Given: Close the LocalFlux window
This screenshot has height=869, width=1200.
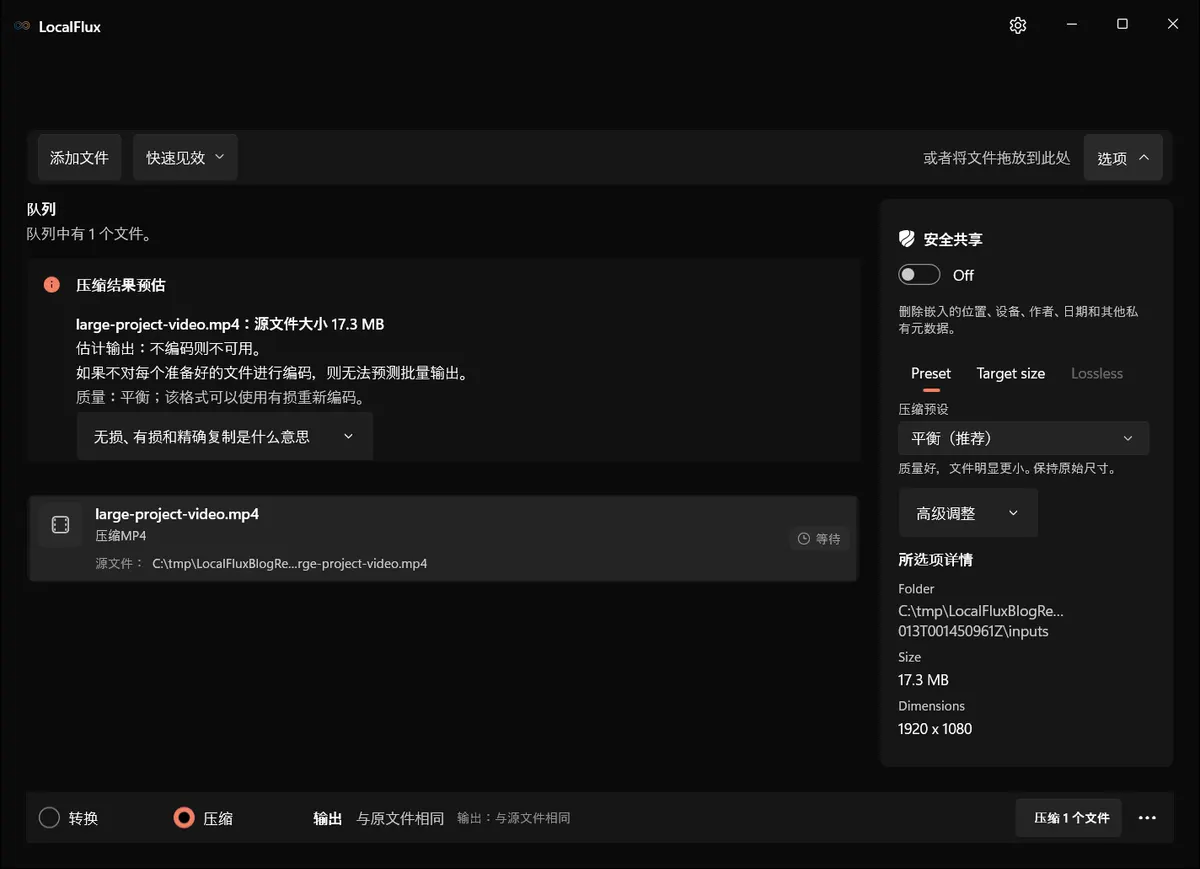Looking at the screenshot, I should point(1173,24).
